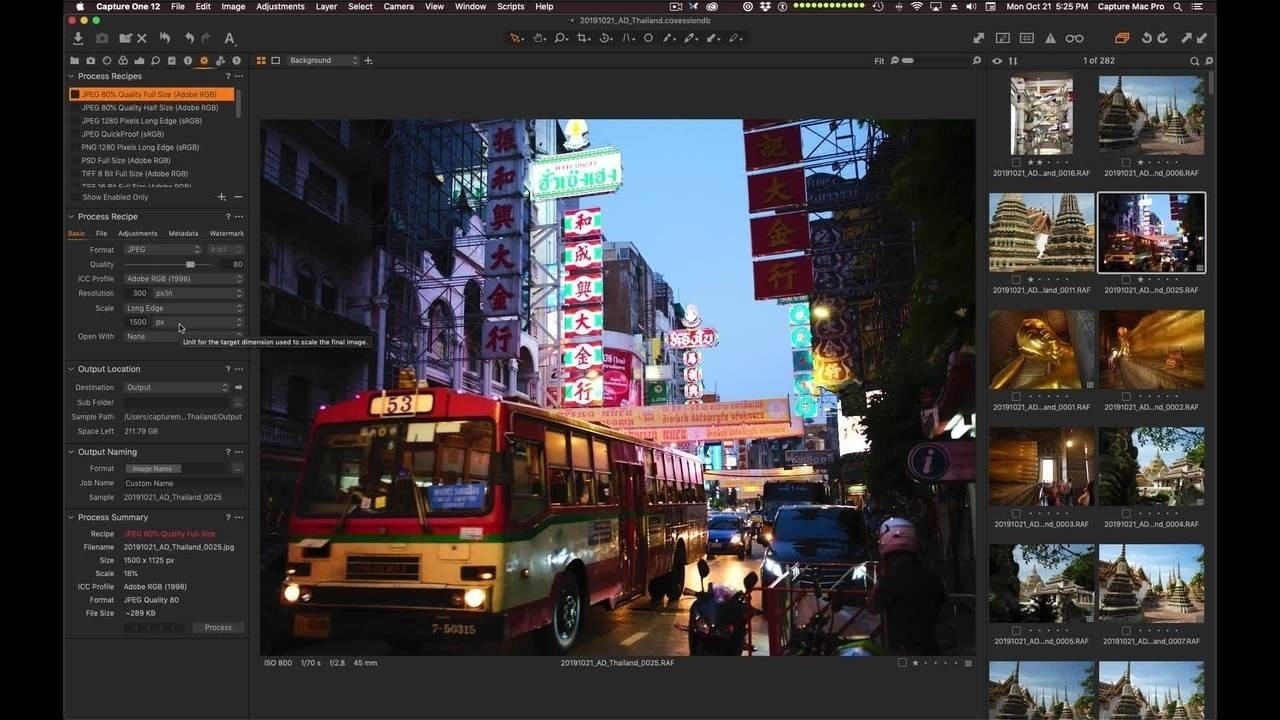Select the Spot removal circle tool
Screen dimensions: 1280x720
click(648, 38)
